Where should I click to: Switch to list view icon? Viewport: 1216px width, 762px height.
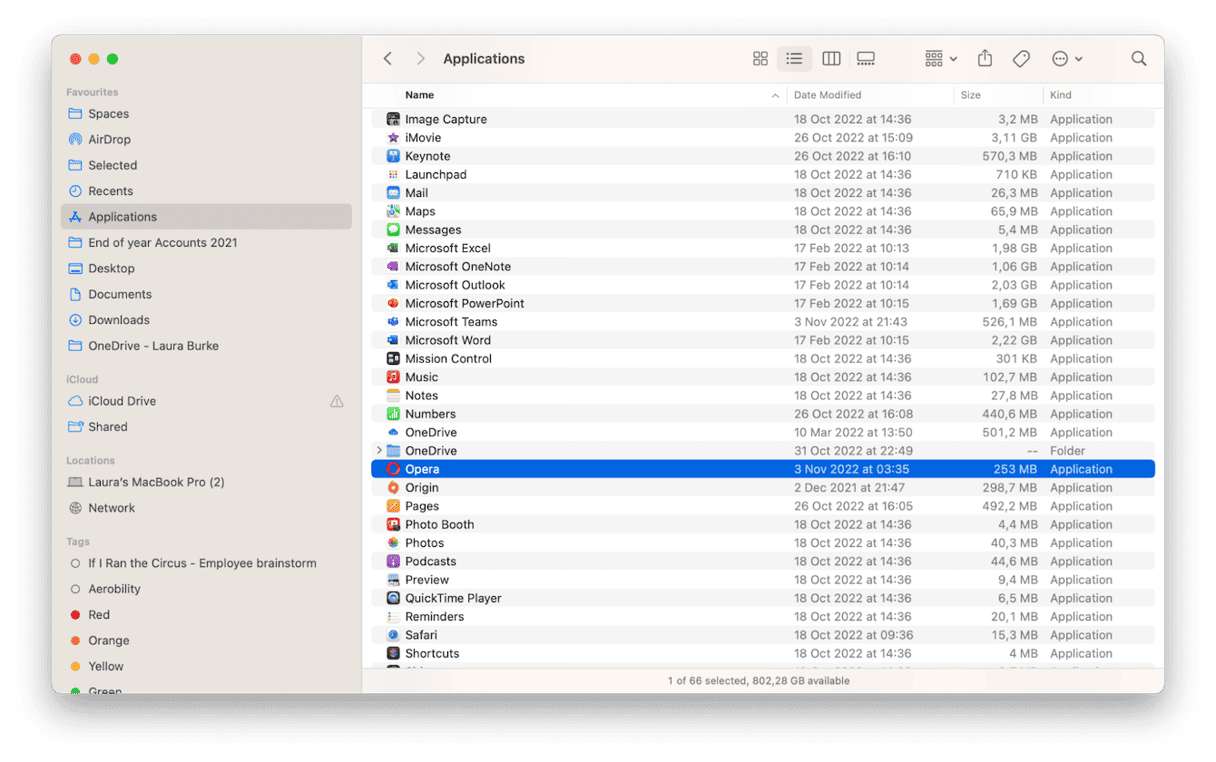pyautogui.click(x=795, y=59)
